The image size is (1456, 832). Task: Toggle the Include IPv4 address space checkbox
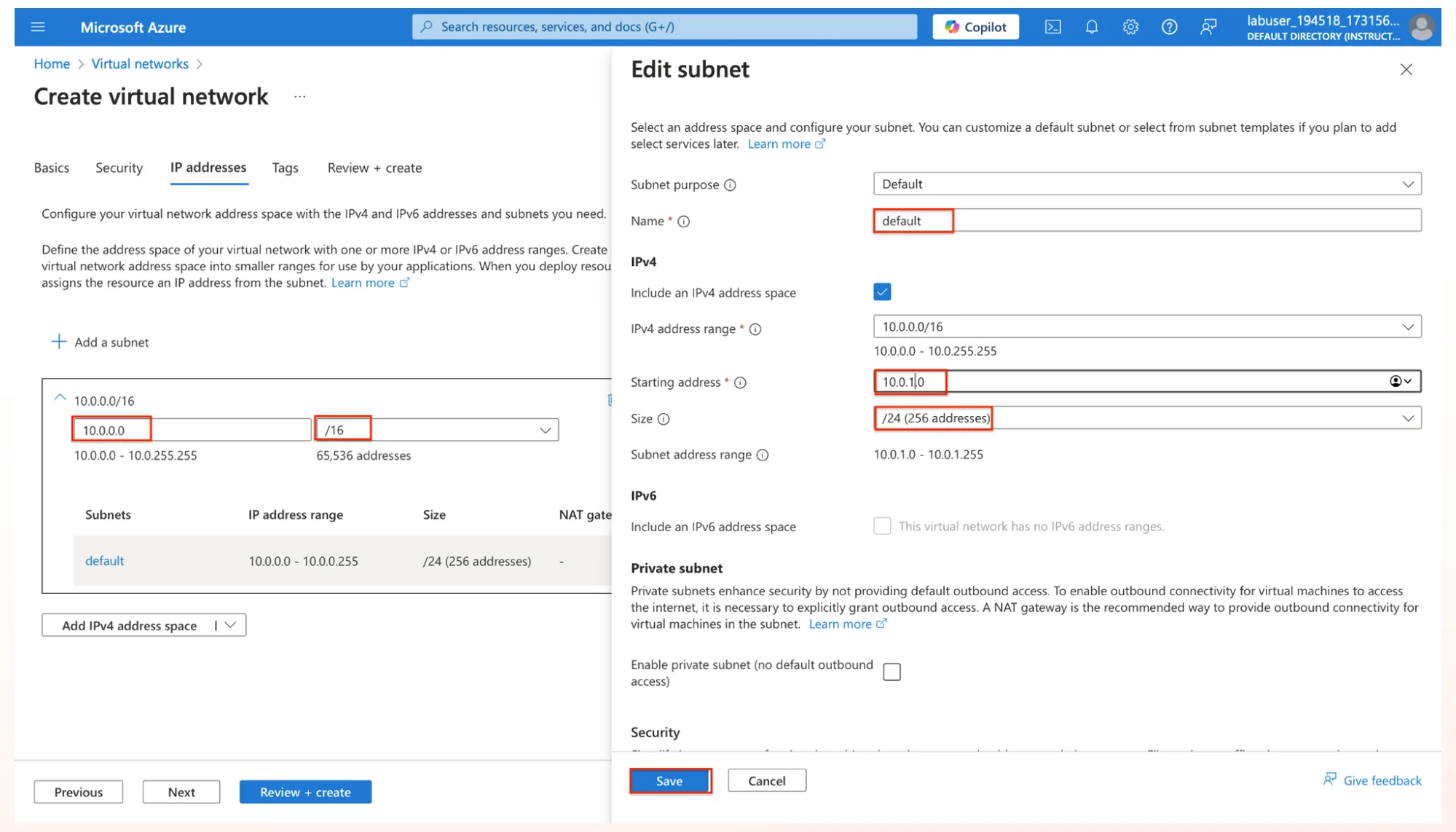click(x=880, y=291)
